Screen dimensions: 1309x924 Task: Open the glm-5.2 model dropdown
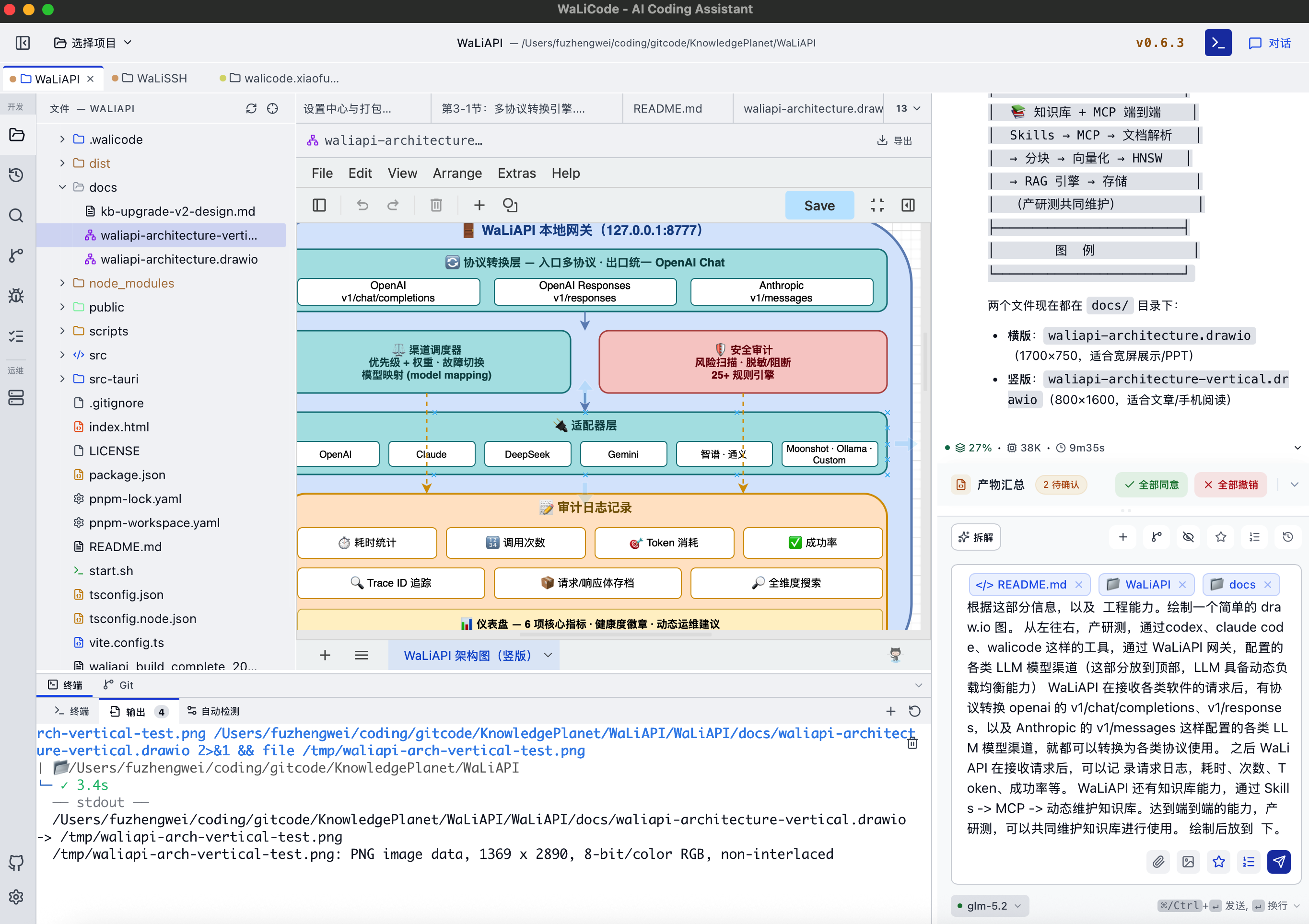coord(990,906)
